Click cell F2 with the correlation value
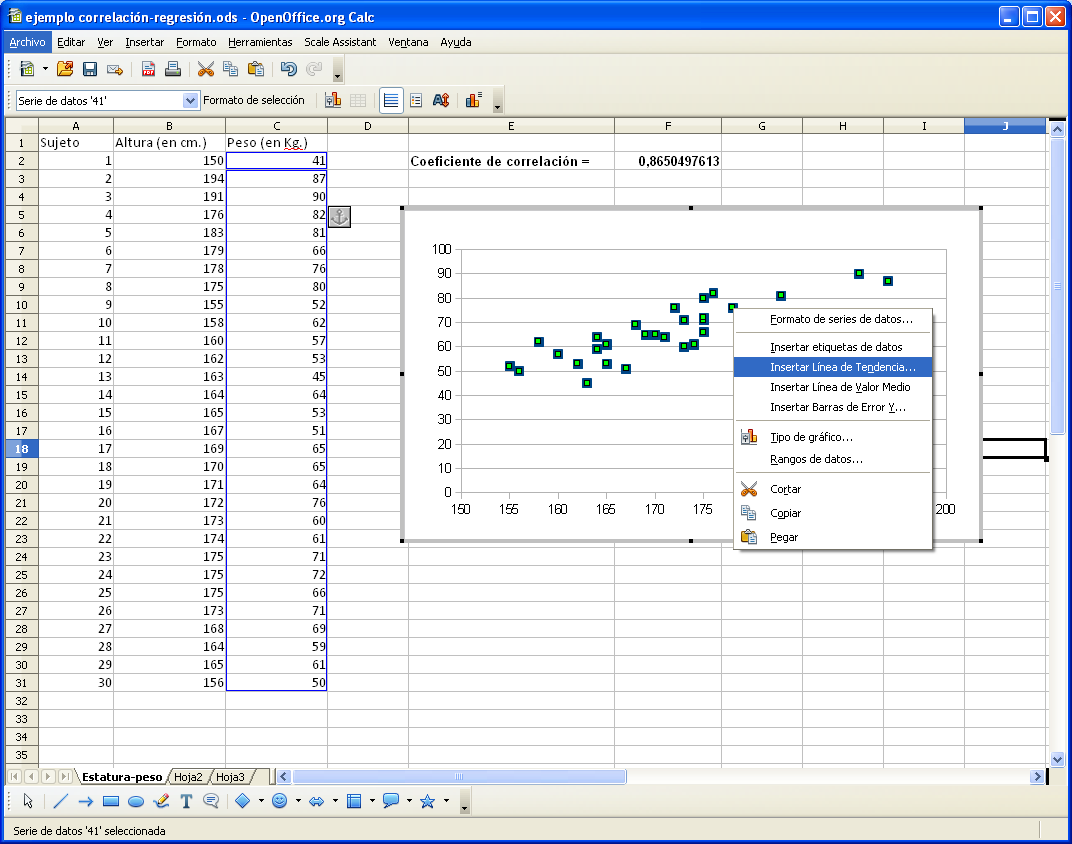The width and height of the screenshot is (1072, 844). pyautogui.click(x=667, y=161)
